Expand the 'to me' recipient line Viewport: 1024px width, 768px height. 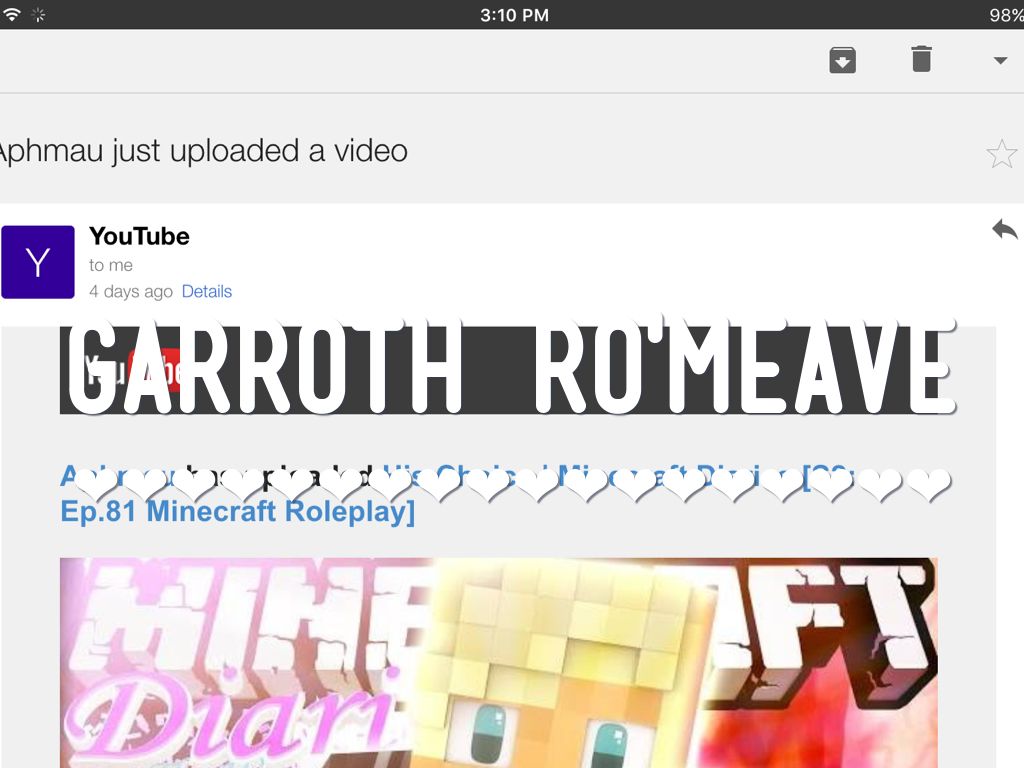click(x=111, y=266)
